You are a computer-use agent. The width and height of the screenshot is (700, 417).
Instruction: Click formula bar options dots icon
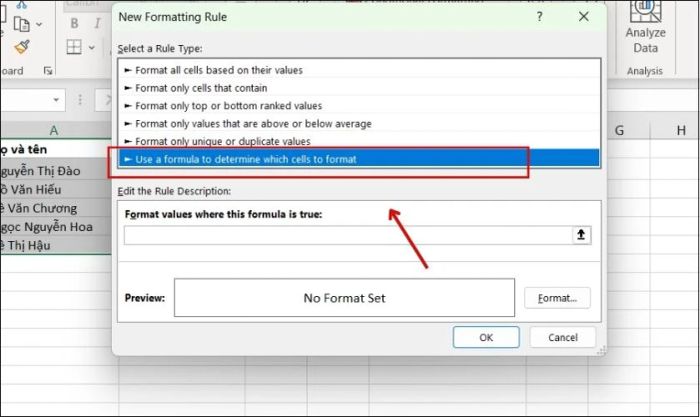80,100
